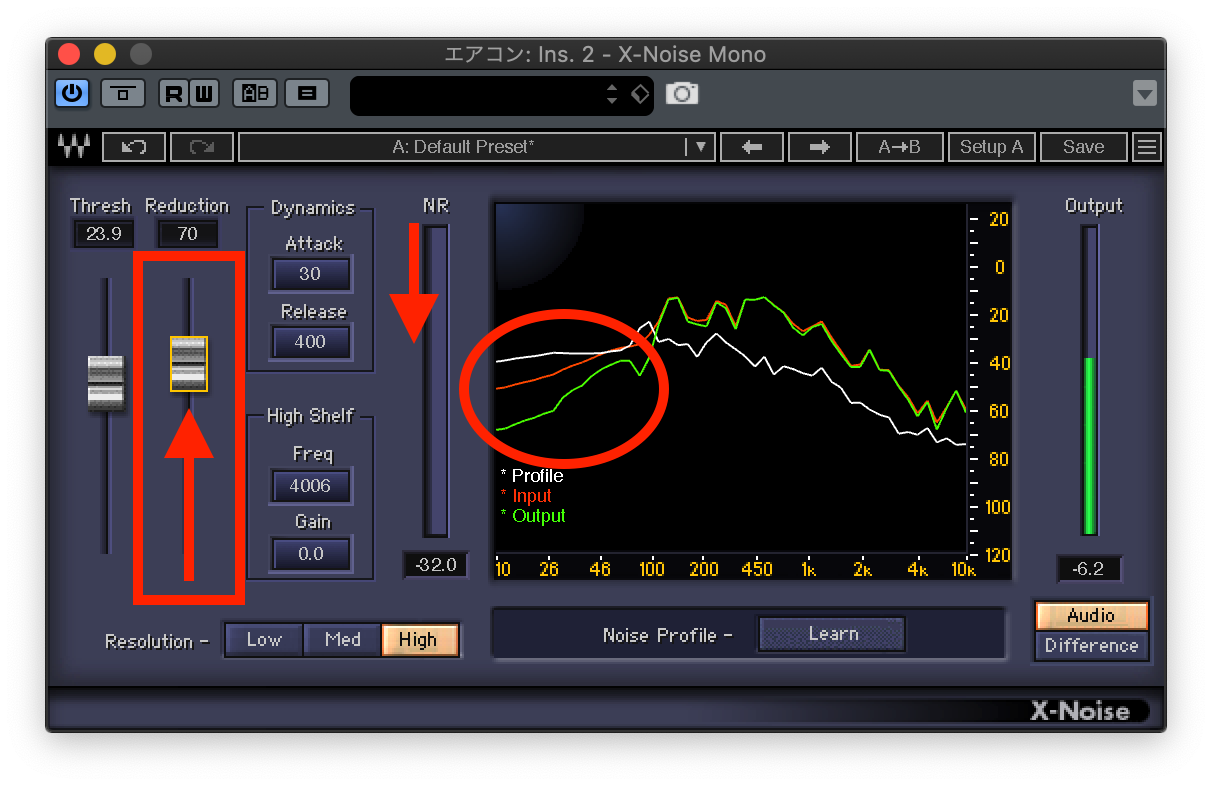The height and width of the screenshot is (786, 1212).
Task: Click the A|B comparison icon in the header
Action: tap(254, 93)
